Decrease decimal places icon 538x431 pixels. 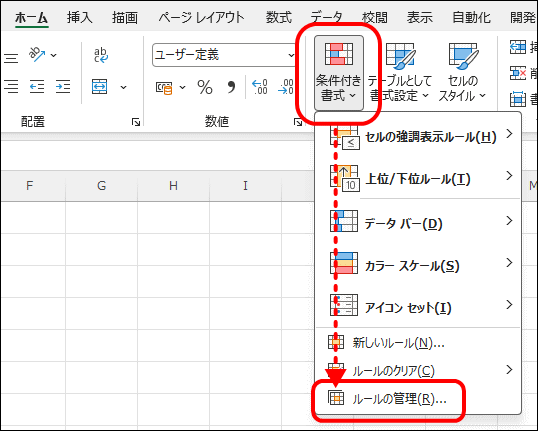[x=286, y=87]
